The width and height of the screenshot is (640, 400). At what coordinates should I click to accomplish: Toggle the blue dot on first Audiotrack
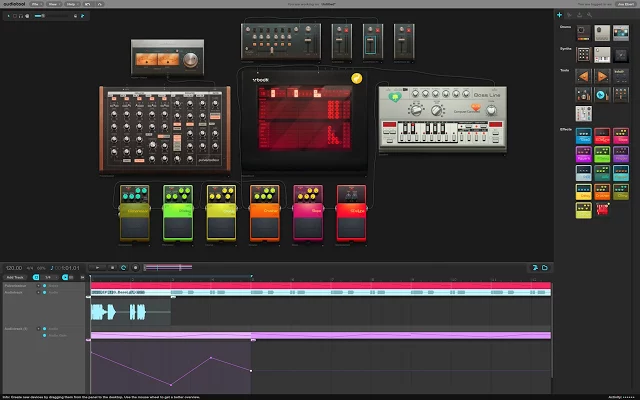point(44,292)
